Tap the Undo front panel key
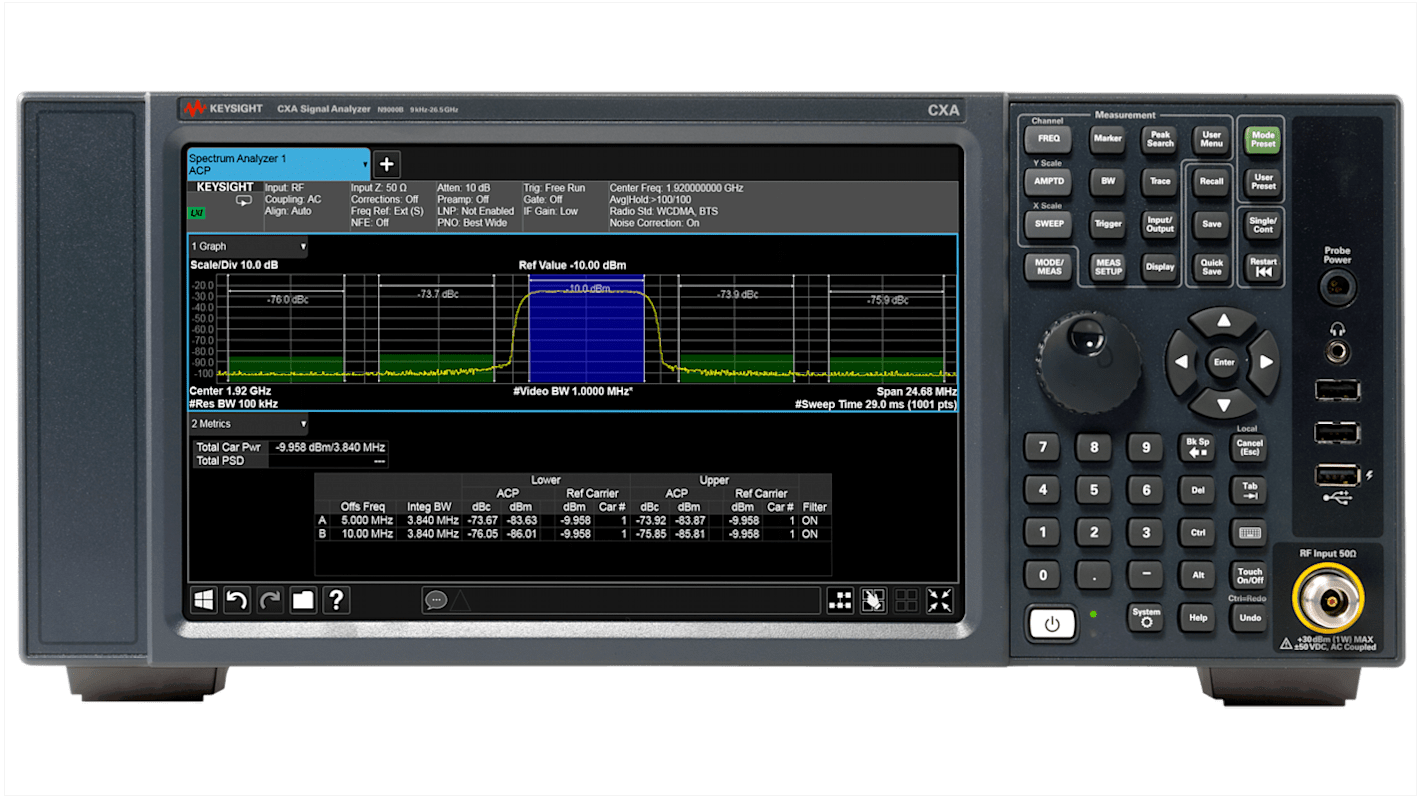Screen dimensions: 1420x798 [1250, 618]
